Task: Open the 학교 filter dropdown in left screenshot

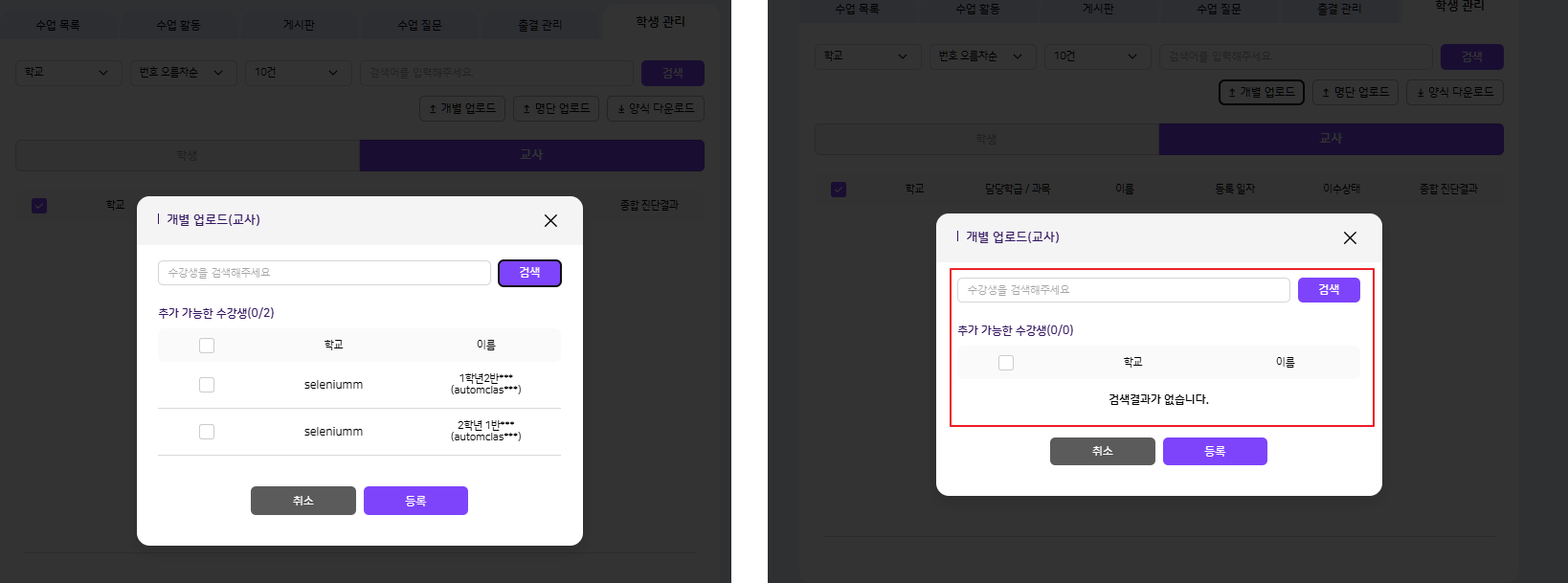Action: (x=68, y=73)
